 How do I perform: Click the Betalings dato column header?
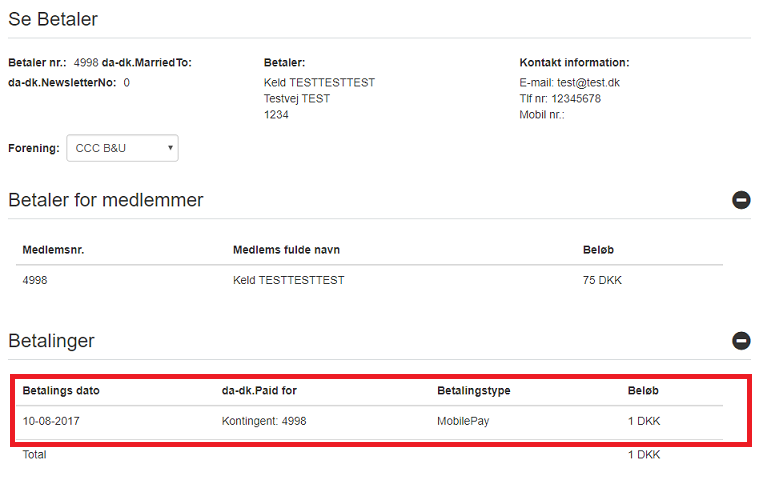click(x=61, y=390)
